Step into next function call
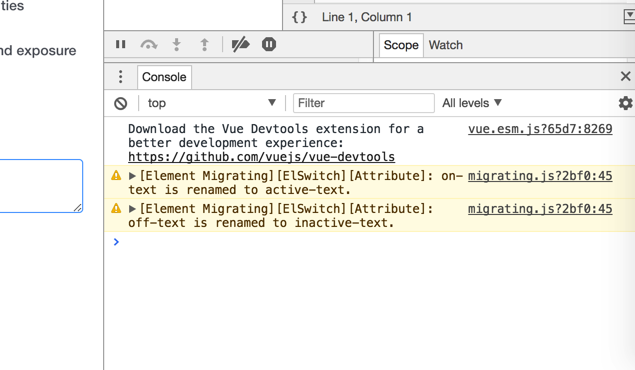 (177, 44)
